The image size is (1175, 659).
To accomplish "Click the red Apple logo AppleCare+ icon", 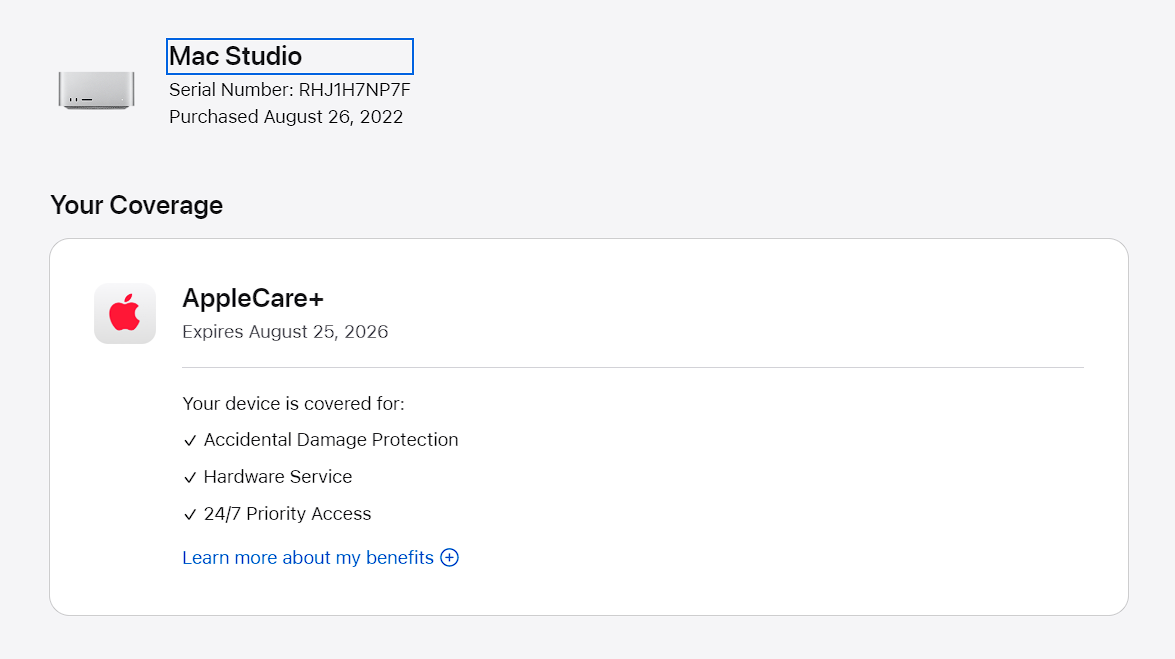I will point(125,314).
